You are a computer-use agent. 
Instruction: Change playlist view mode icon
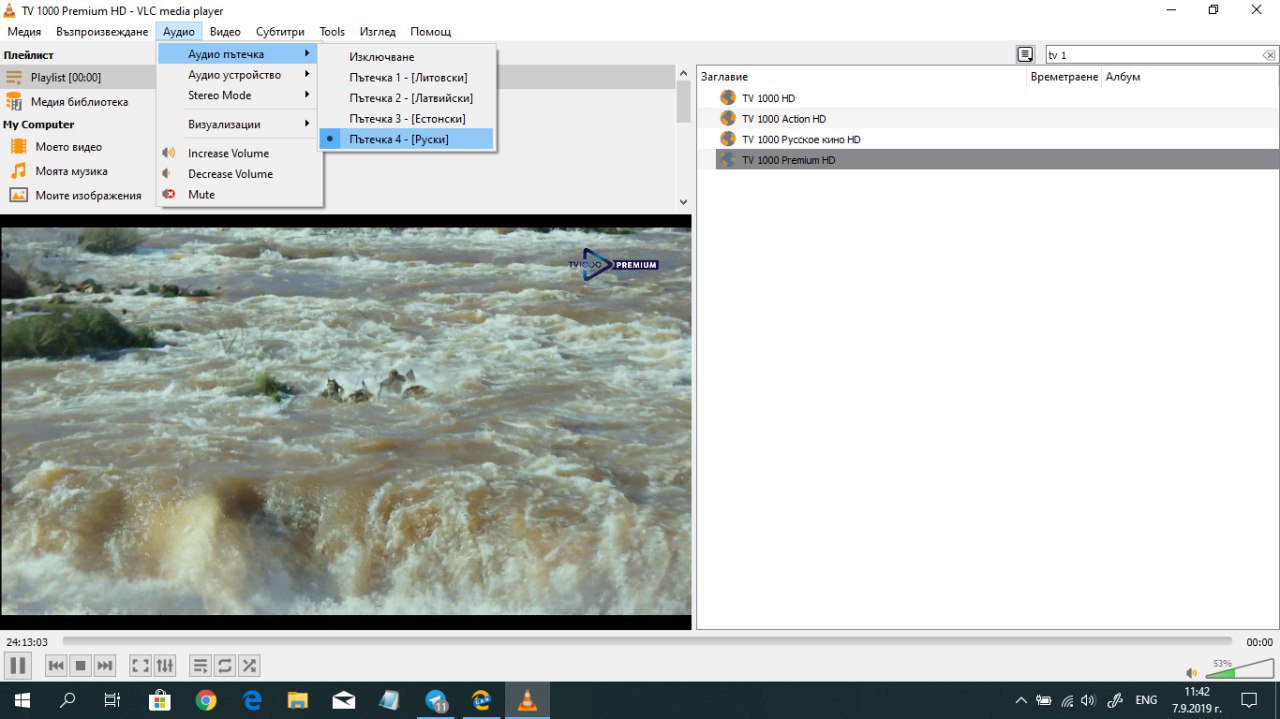(x=1025, y=54)
